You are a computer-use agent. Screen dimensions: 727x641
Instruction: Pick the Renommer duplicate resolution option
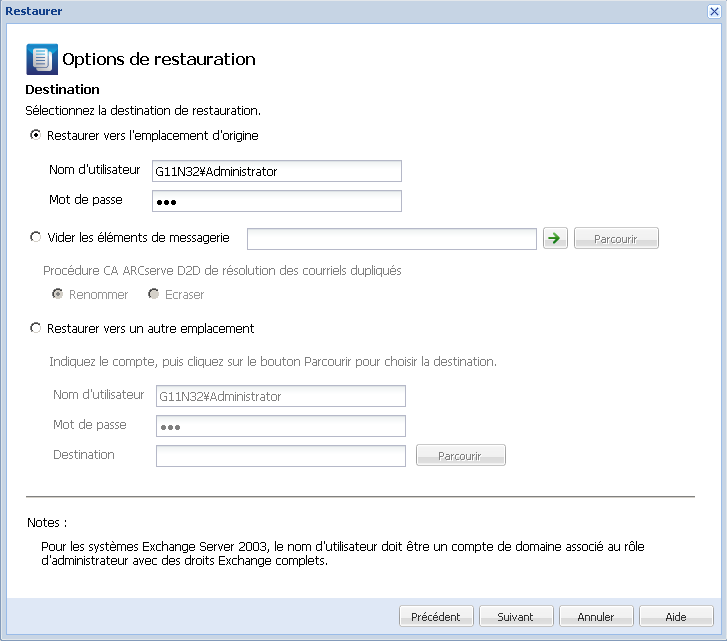[x=59, y=294]
